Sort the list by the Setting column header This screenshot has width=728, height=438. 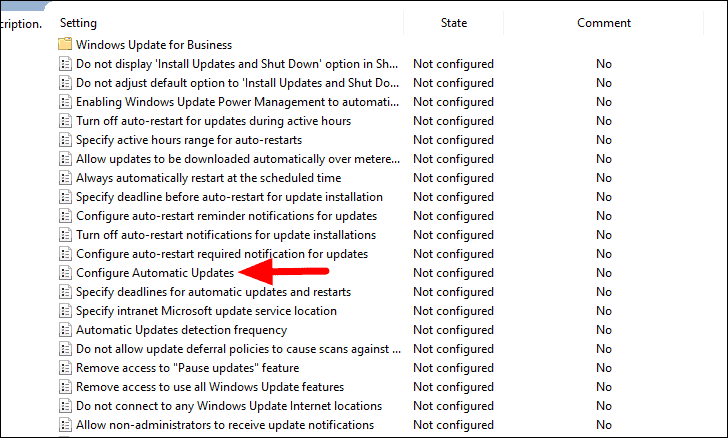(x=78, y=23)
